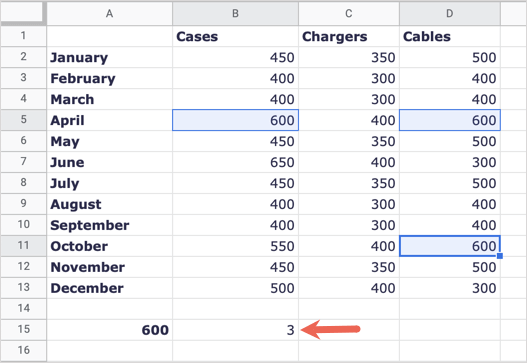Viewport: 527px width, 363px height.
Task: Click the January label cell
Action: 109,57
